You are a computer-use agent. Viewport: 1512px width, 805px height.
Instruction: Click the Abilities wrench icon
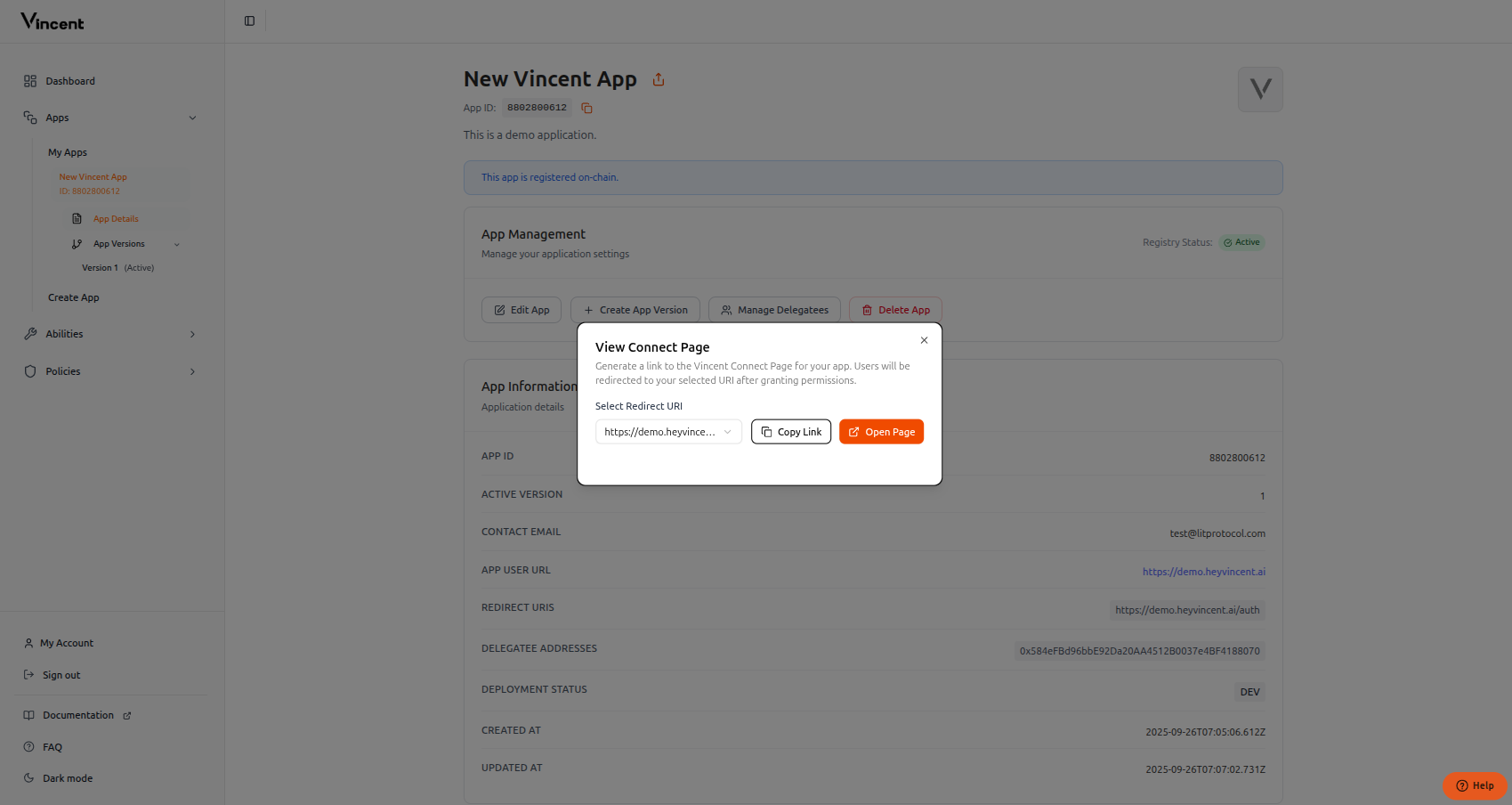pyautogui.click(x=29, y=334)
